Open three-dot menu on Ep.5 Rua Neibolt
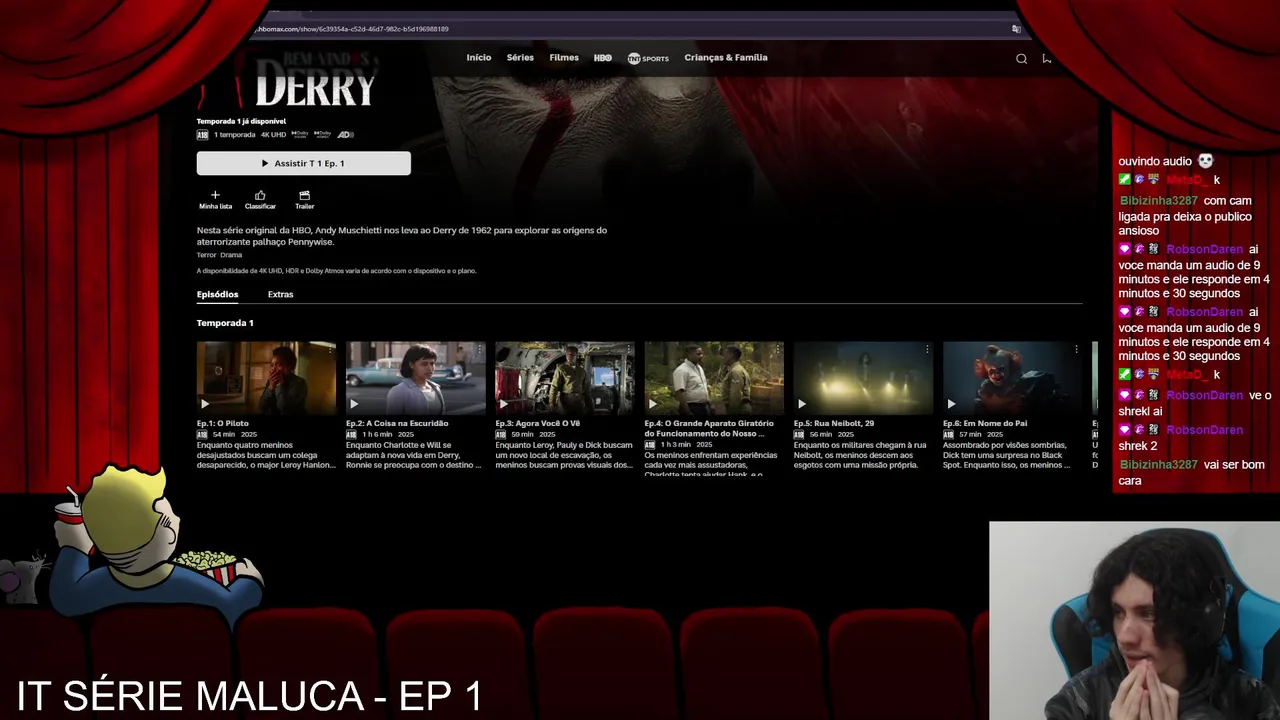This screenshot has height=720, width=1280. click(927, 349)
